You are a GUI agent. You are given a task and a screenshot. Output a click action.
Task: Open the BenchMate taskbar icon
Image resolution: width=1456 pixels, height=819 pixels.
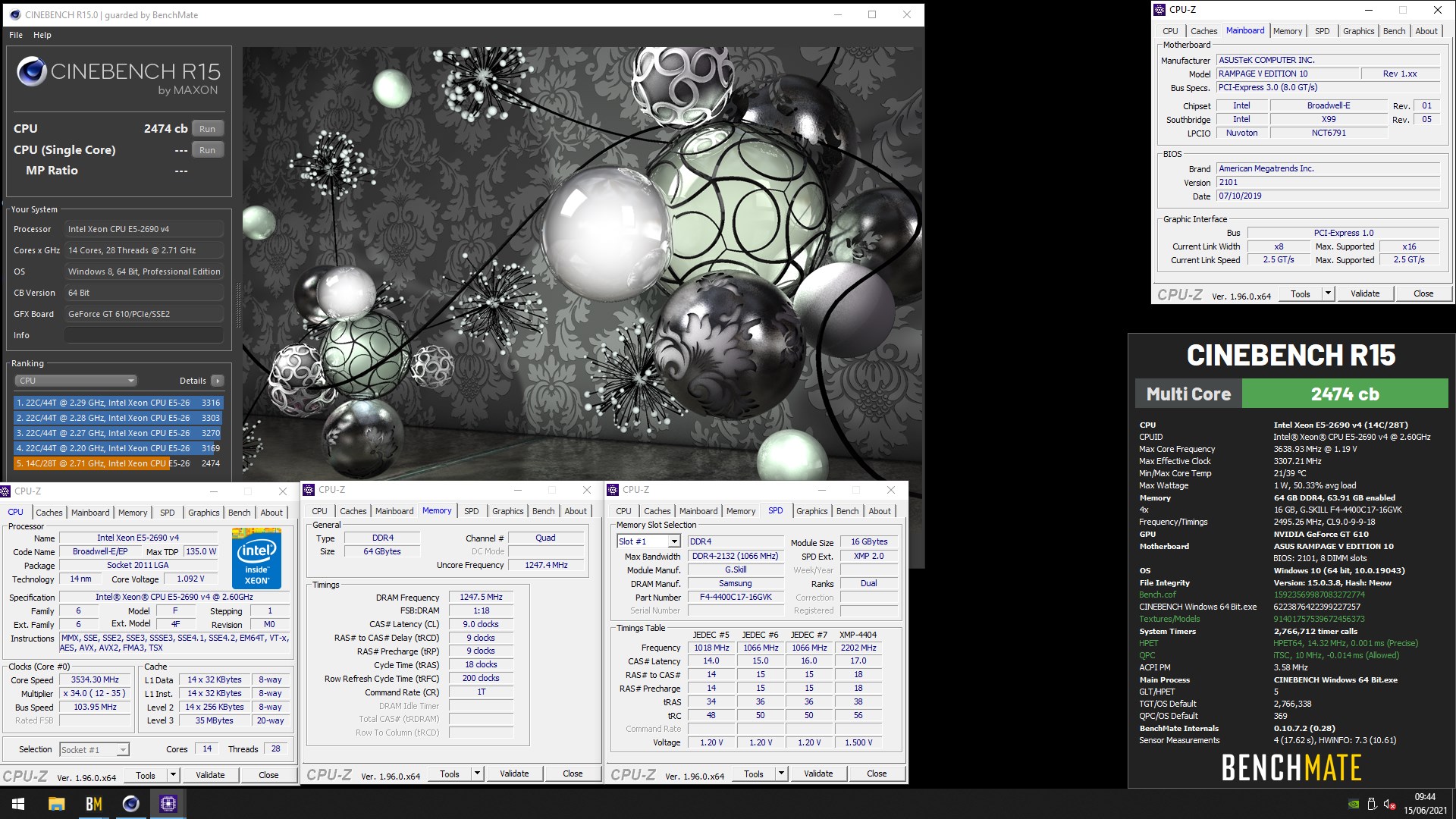point(94,804)
